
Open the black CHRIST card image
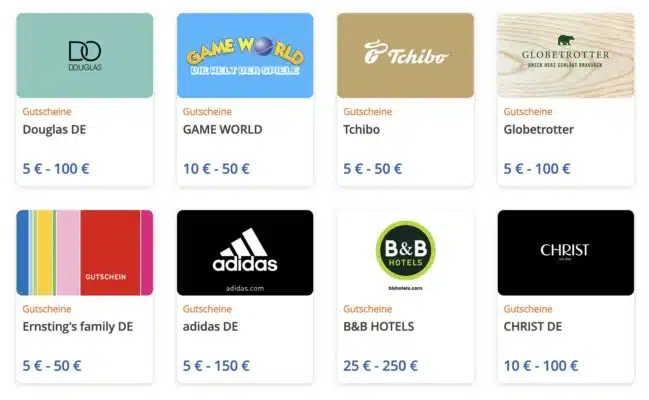566,253
